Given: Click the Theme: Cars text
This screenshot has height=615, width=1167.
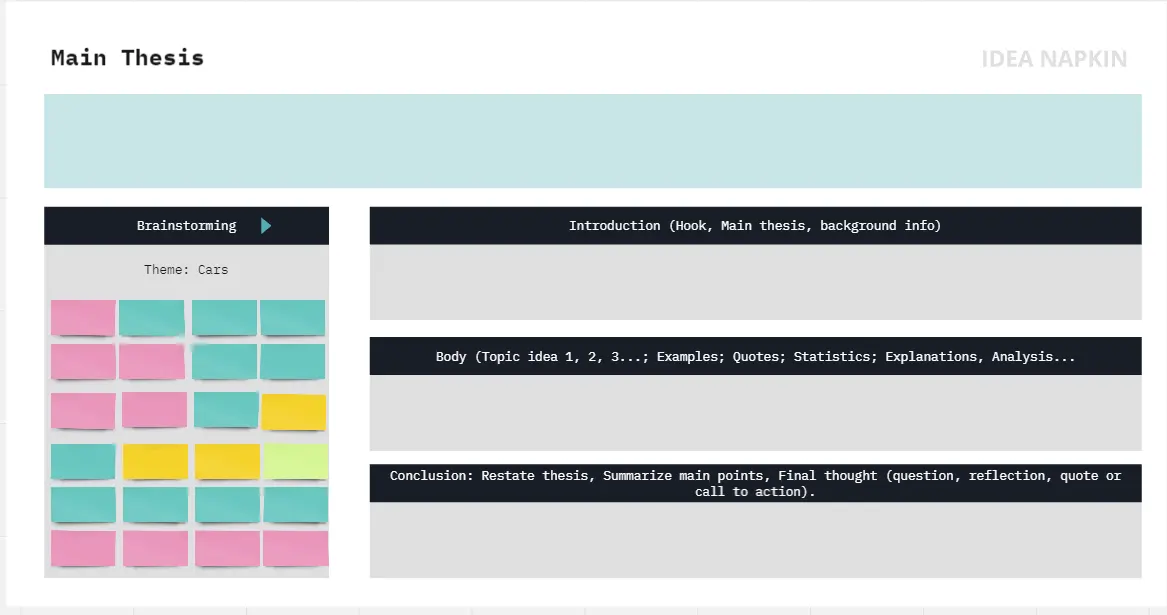Looking at the screenshot, I should [186, 270].
